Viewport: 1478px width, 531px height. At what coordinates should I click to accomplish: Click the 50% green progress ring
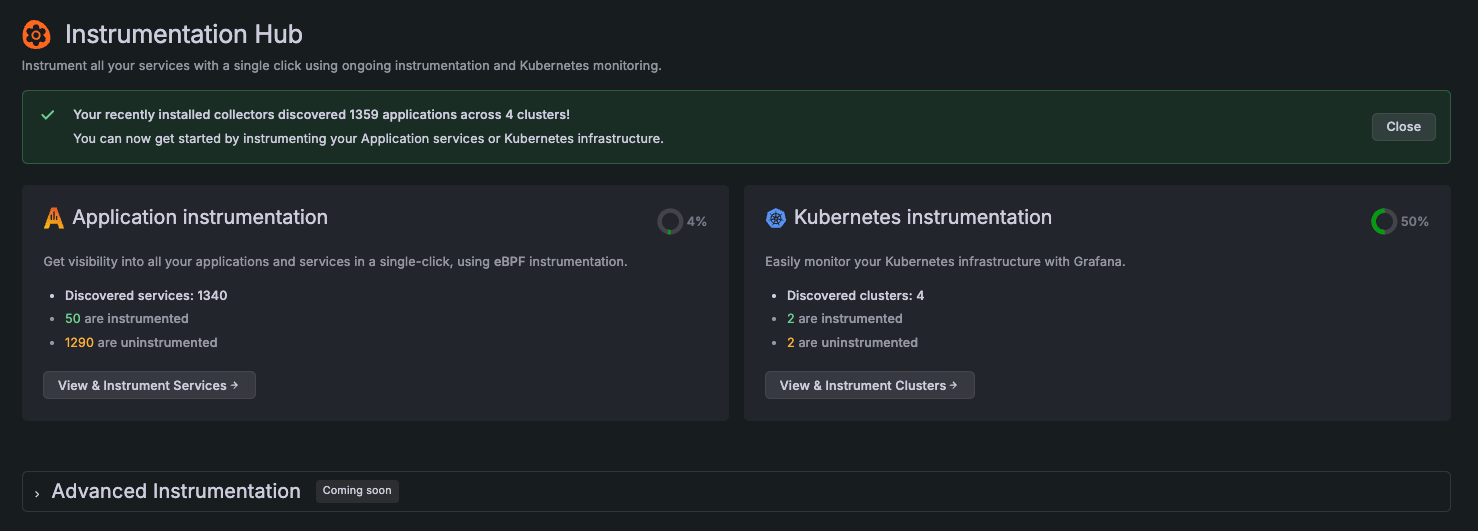[x=1383, y=222]
